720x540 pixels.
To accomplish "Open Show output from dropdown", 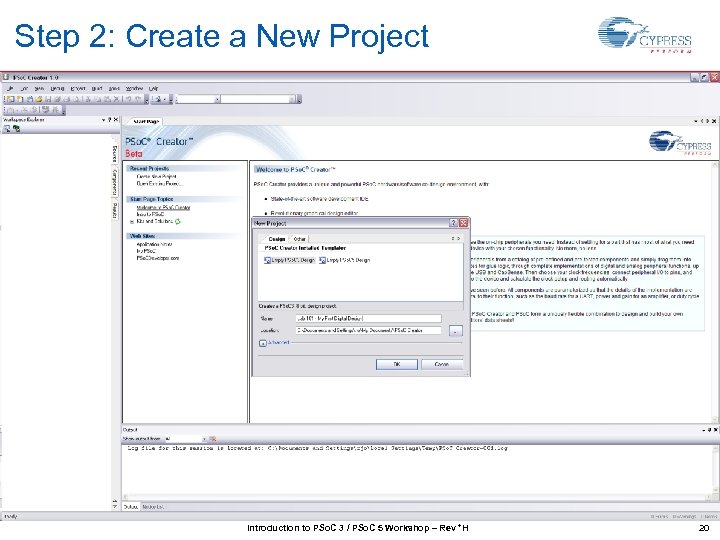I will tap(204, 439).
